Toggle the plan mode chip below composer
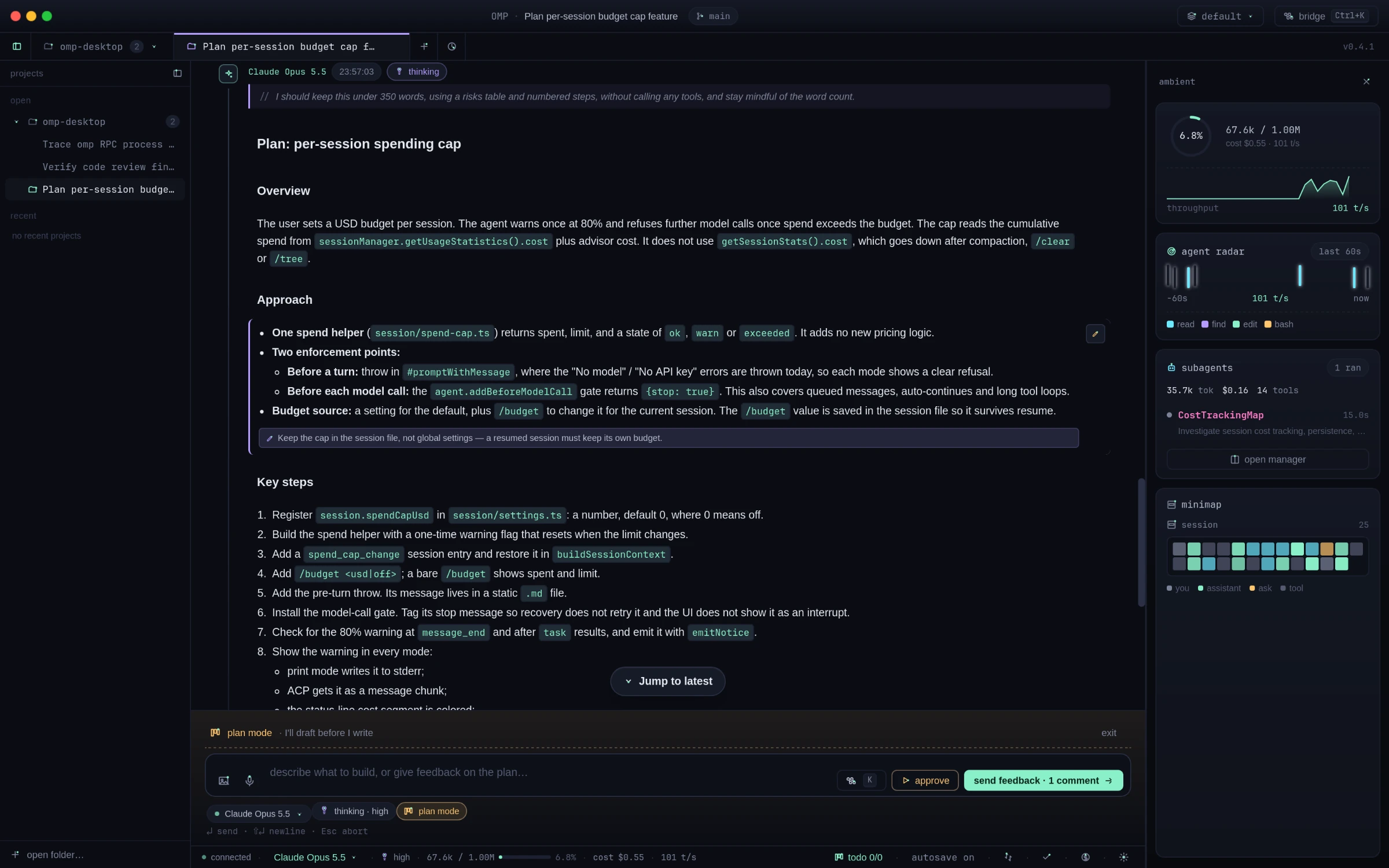 [x=431, y=811]
